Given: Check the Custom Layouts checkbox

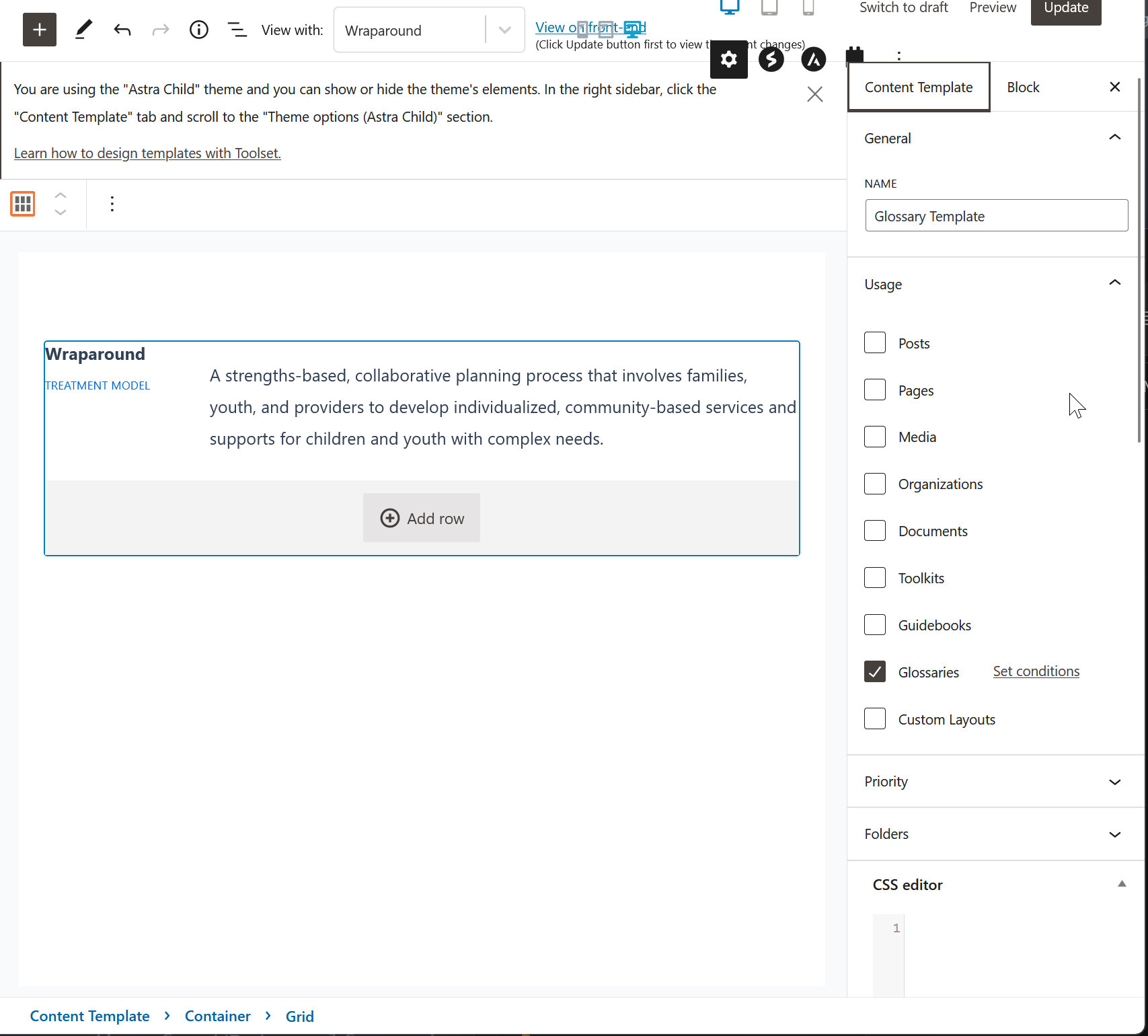Looking at the screenshot, I should tap(875, 719).
